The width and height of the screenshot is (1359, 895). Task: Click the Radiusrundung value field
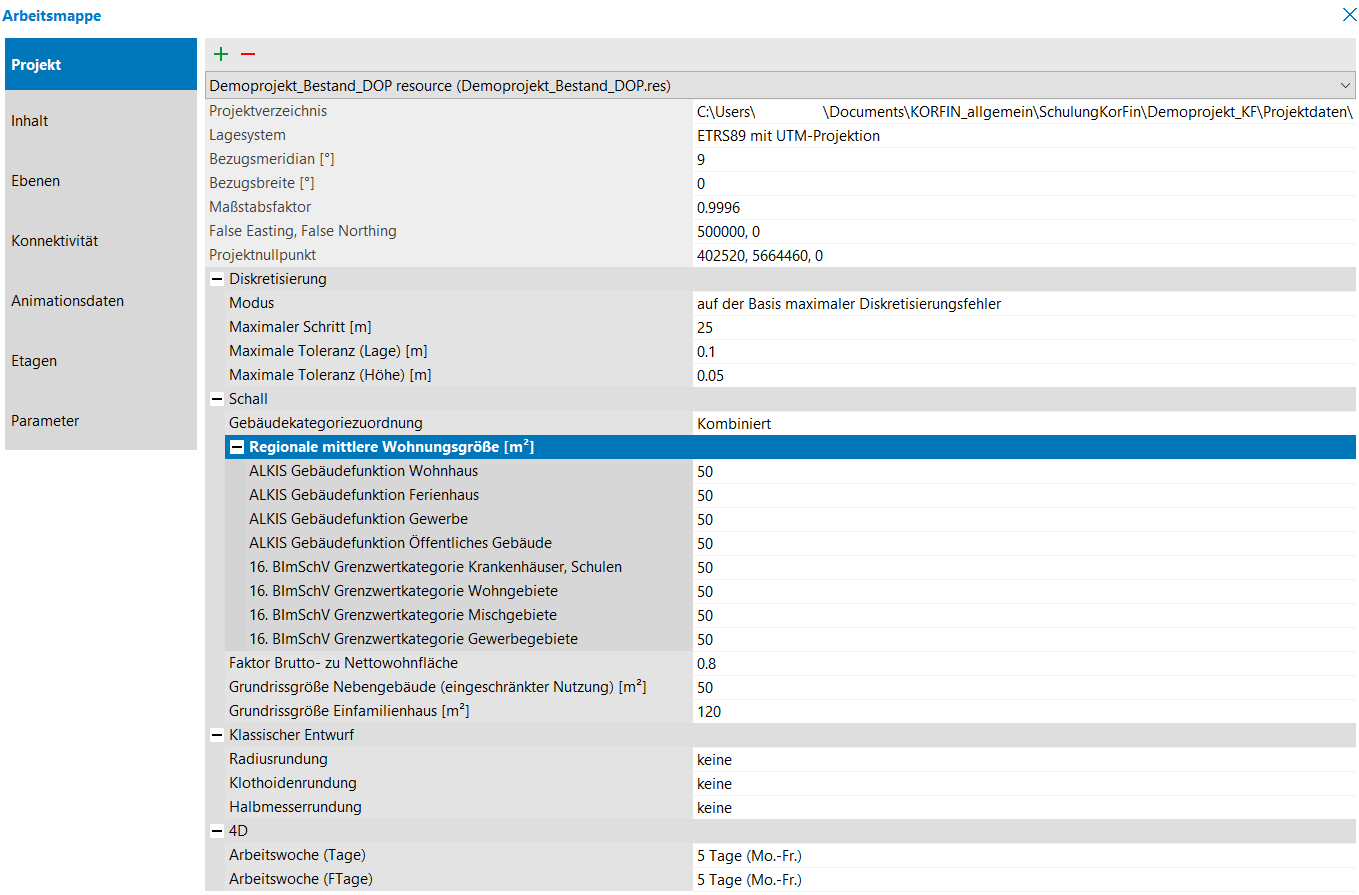[x=1020, y=760]
